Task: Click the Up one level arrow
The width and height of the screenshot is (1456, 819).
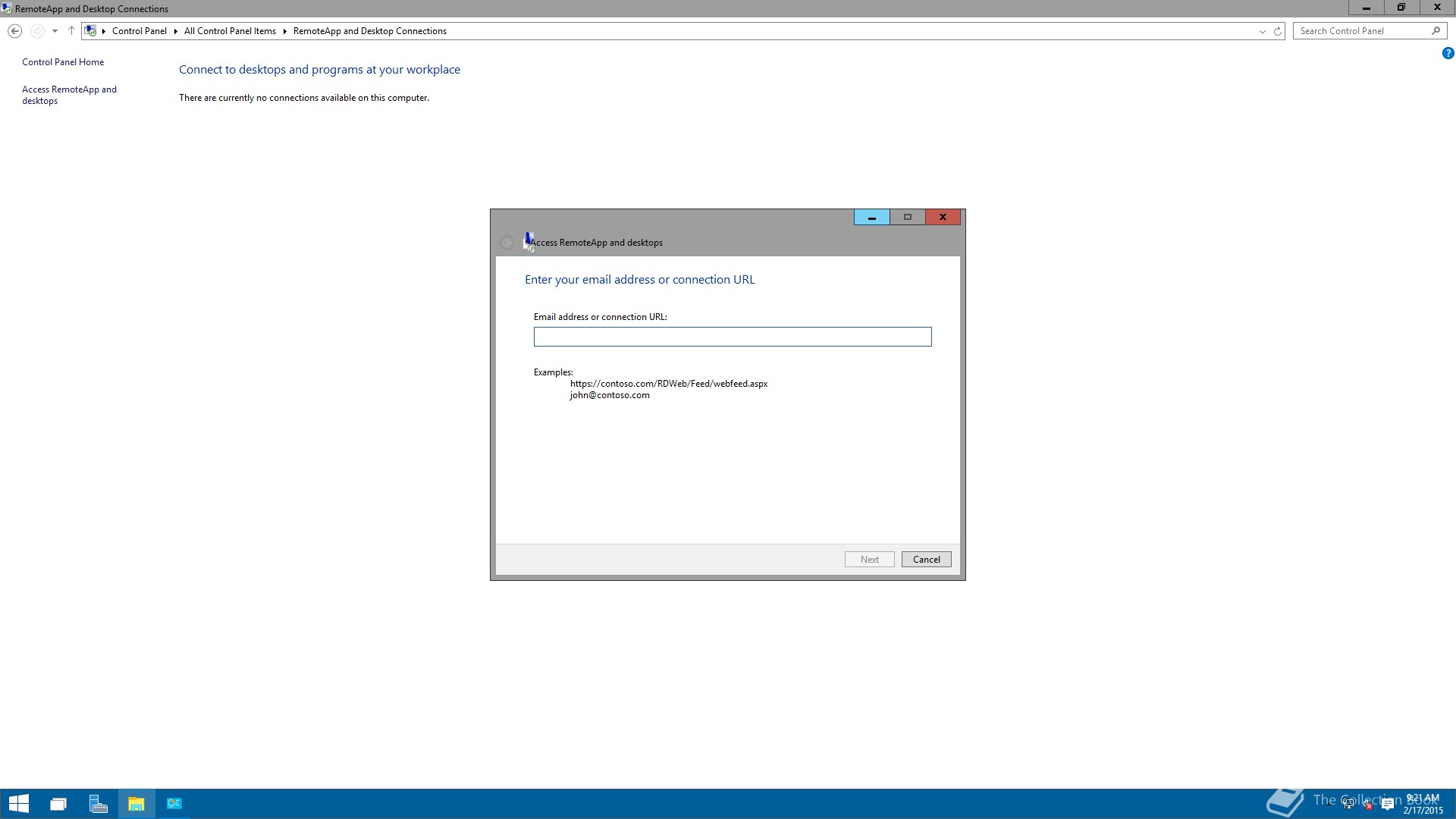Action: [x=71, y=31]
